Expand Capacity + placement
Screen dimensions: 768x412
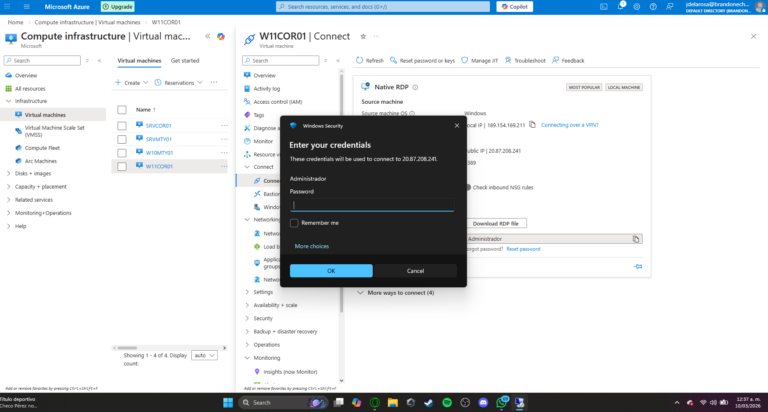click(8, 187)
